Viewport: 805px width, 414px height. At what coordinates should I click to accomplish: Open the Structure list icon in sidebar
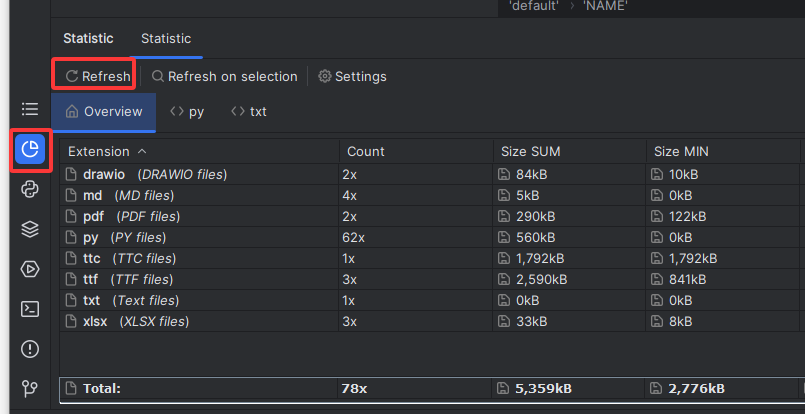click(30, 109)
